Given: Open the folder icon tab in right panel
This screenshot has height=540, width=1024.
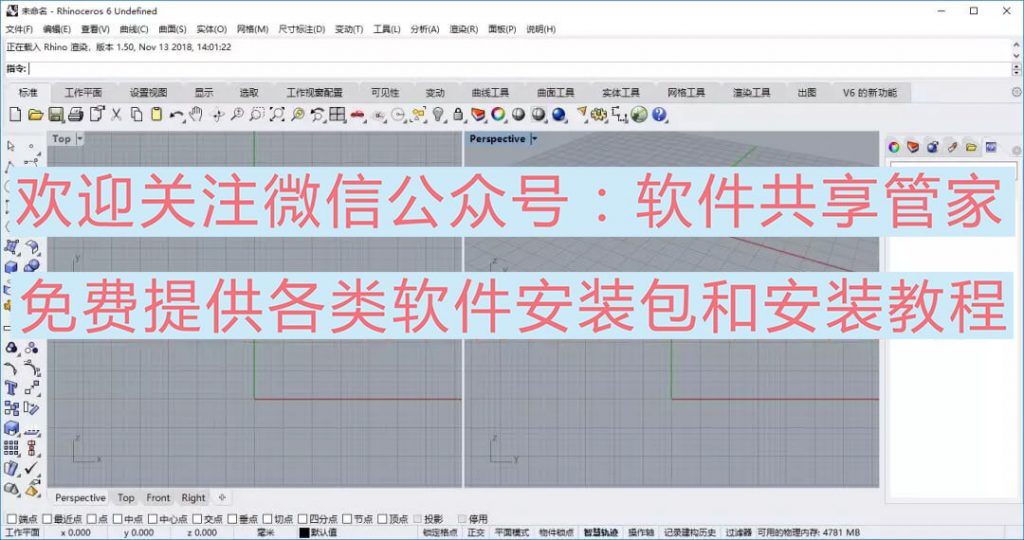Looking at the screenshot, I should [971, 147].
